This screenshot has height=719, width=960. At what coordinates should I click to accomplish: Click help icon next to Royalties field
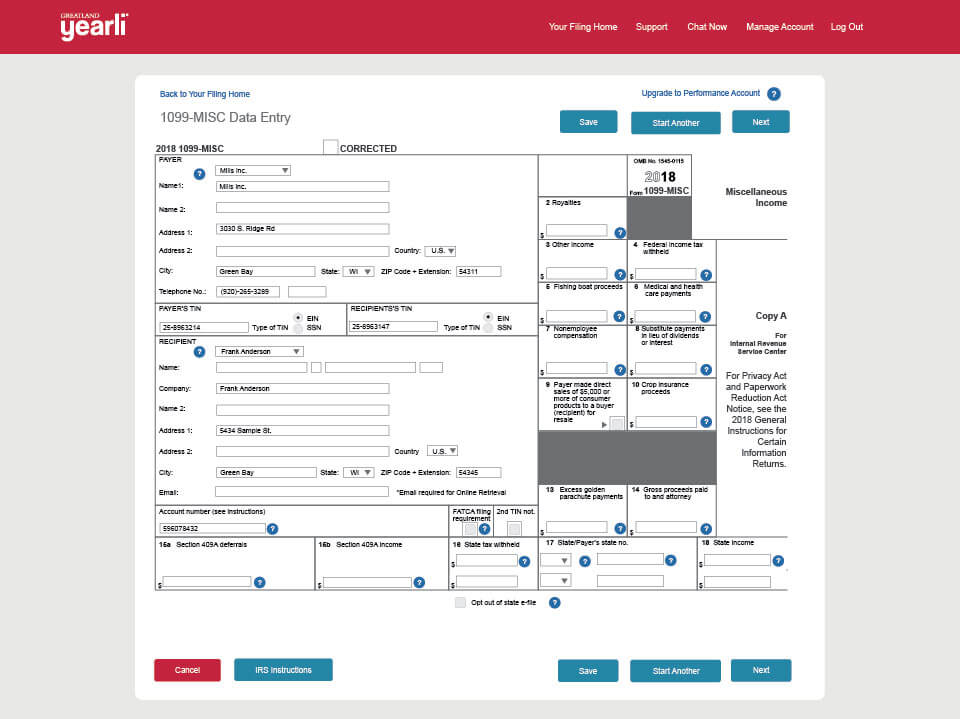click(620, 232)
